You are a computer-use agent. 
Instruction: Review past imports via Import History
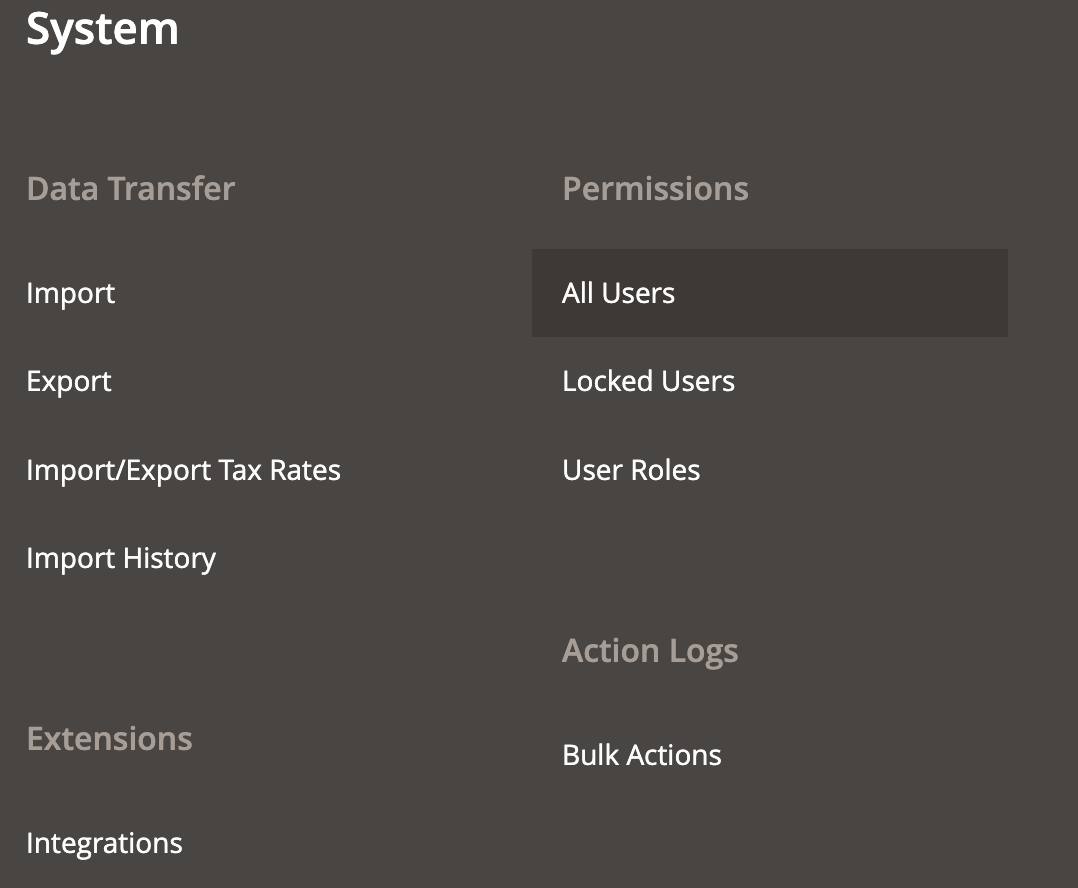[121, 558]
